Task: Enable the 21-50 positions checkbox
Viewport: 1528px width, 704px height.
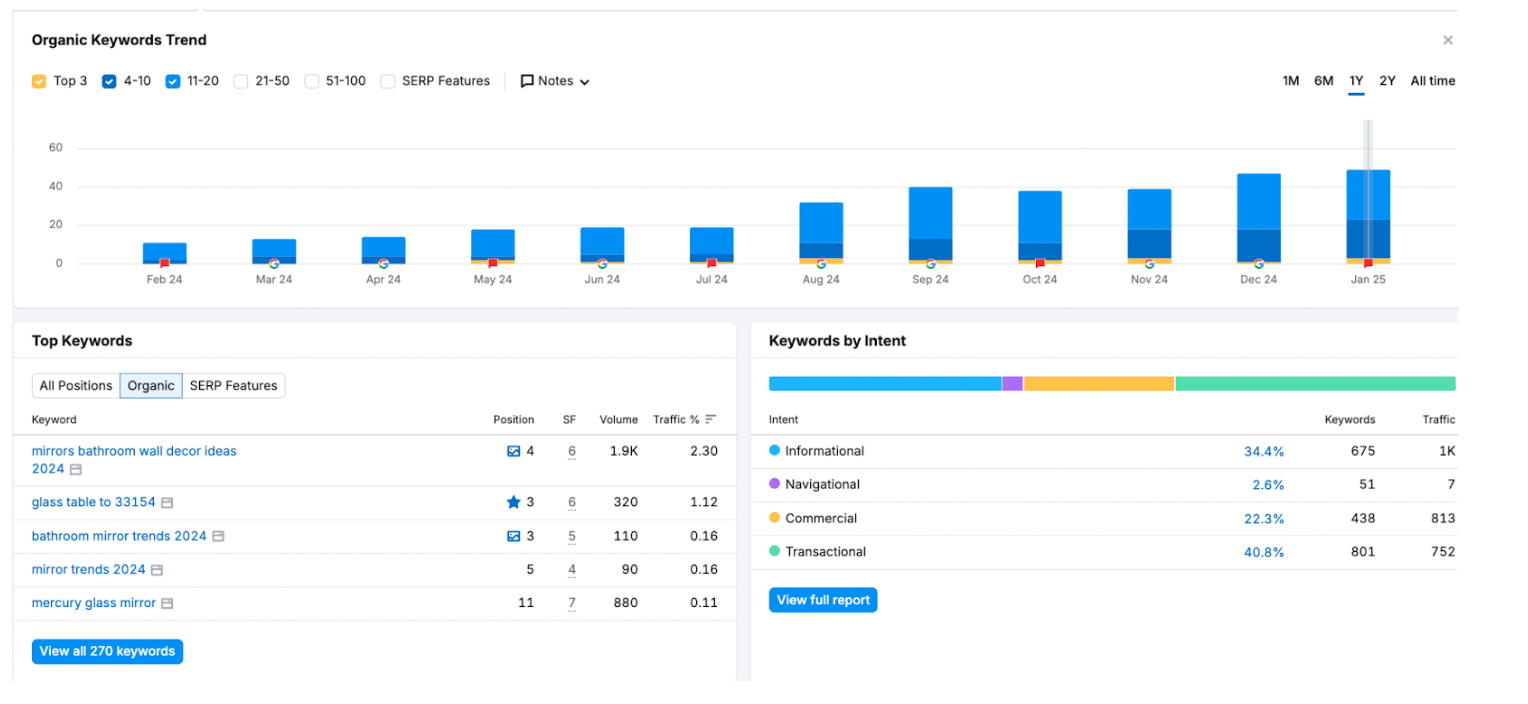Action: click(241, 81)
